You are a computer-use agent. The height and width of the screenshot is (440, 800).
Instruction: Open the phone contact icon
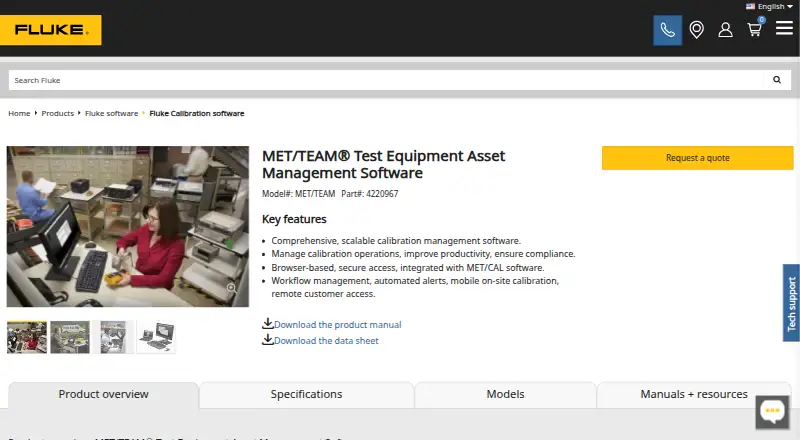click(667, 30)
